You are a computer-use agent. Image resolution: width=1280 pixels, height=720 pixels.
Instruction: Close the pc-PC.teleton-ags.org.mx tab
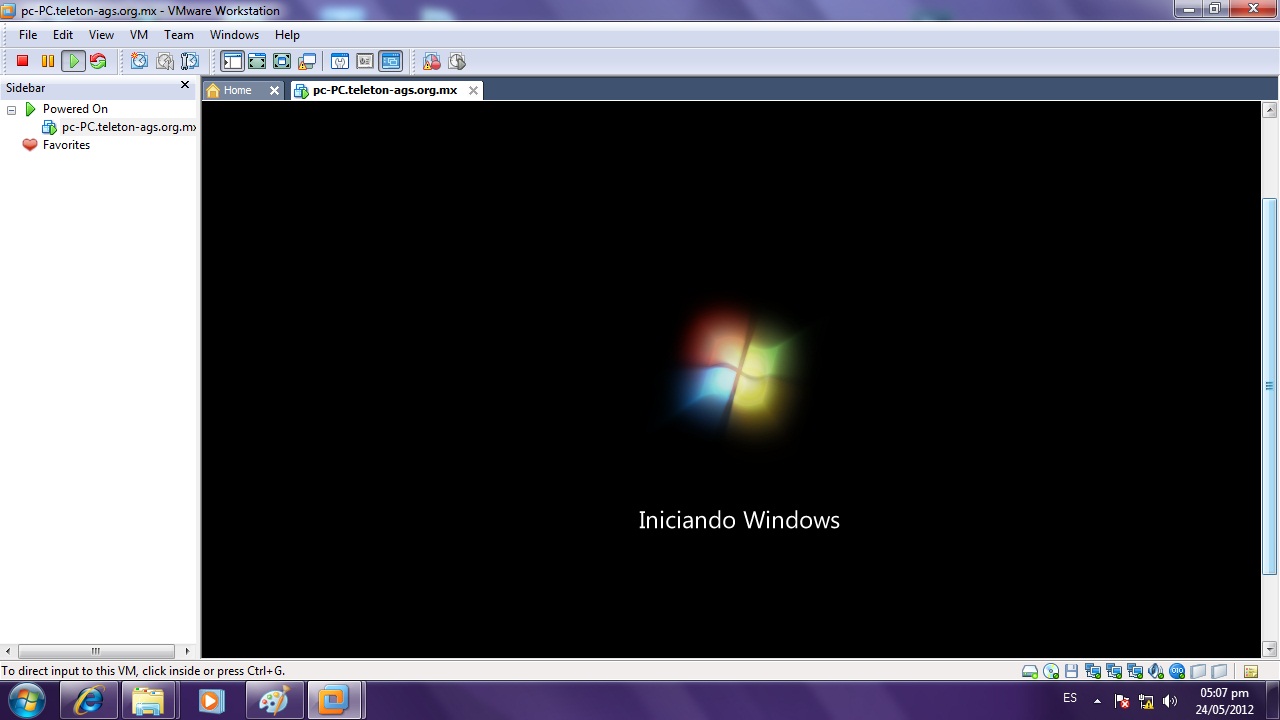(x=474, y=90)
